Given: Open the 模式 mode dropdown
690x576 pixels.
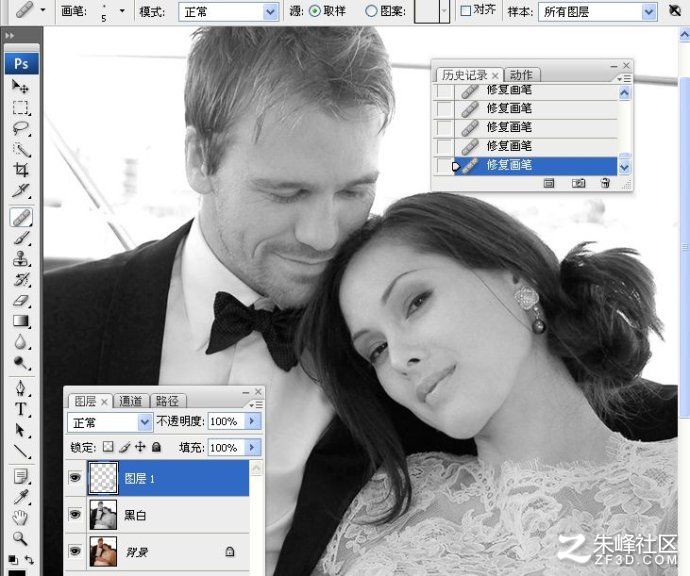Looking at the screenshot, I should (271, 12).
